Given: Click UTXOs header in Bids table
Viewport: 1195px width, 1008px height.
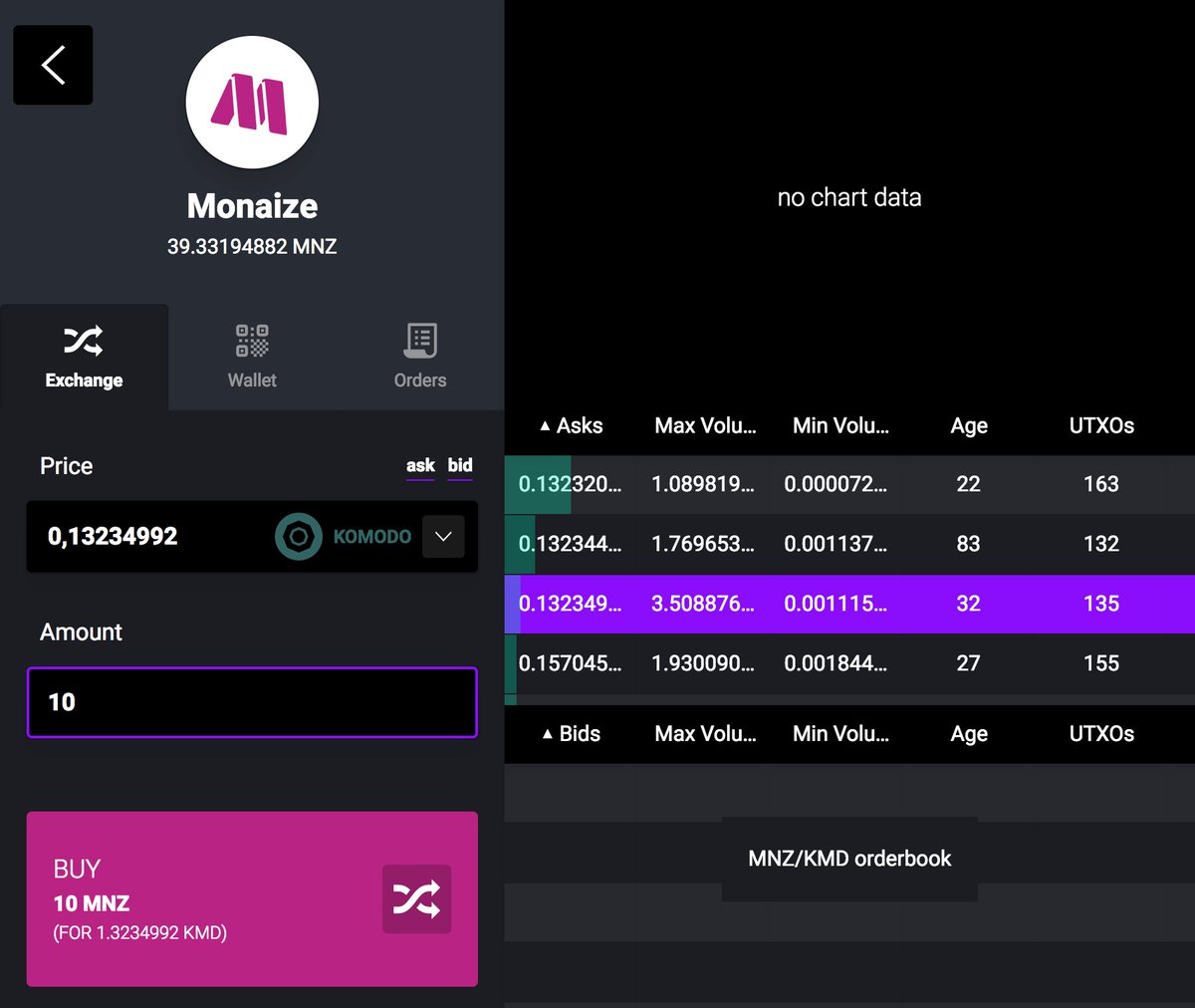Looking at the screenshot, I should tap(1101, 734).
